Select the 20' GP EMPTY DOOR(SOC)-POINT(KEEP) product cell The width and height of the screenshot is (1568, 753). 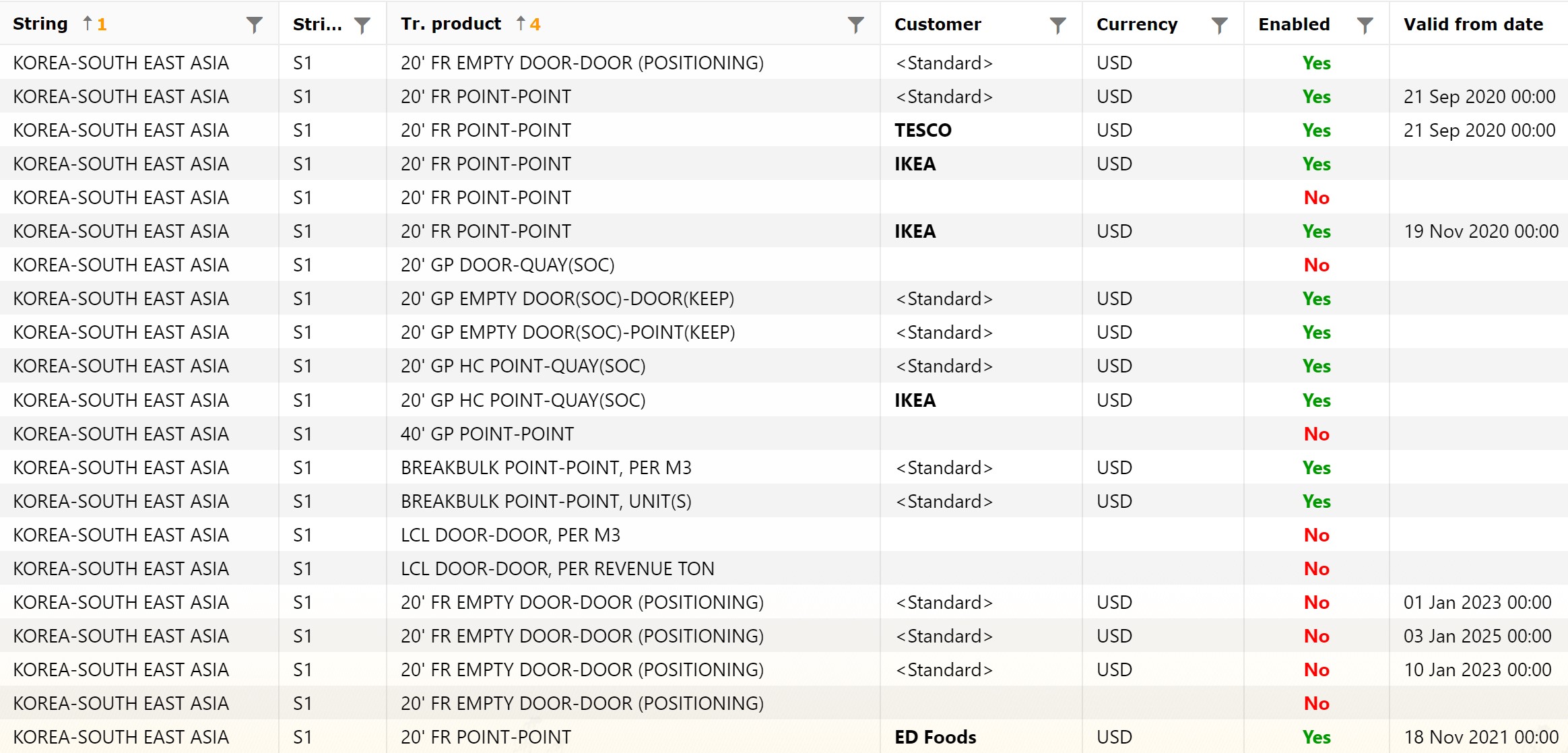(x=633, y=332)
